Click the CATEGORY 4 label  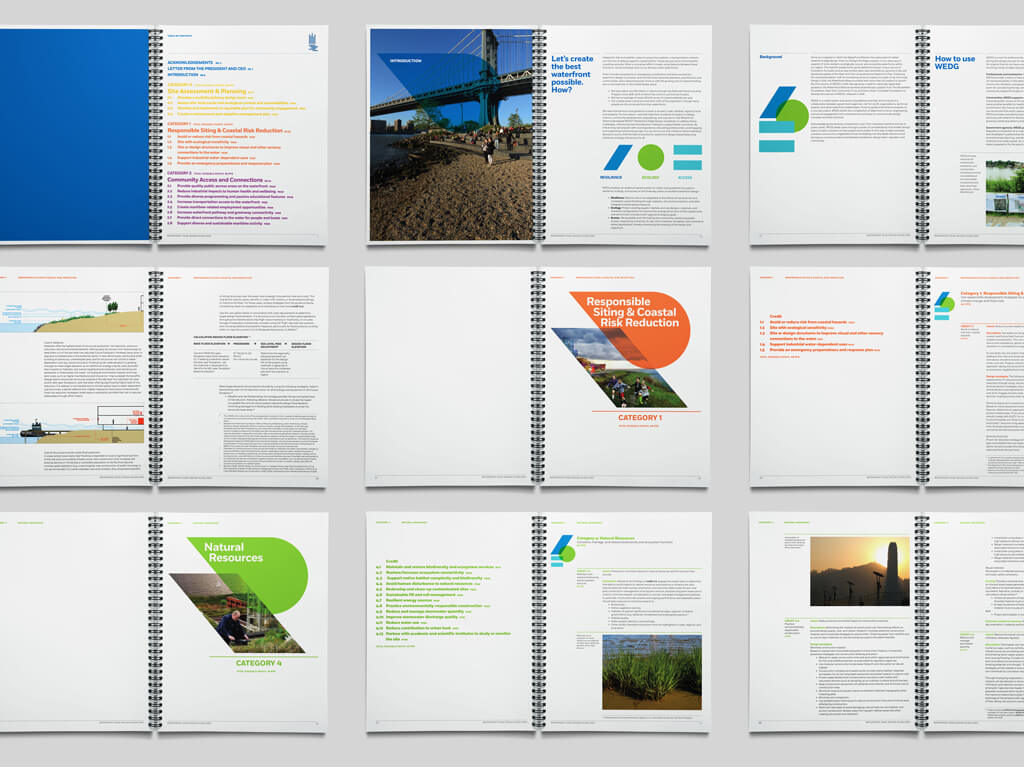259,663
